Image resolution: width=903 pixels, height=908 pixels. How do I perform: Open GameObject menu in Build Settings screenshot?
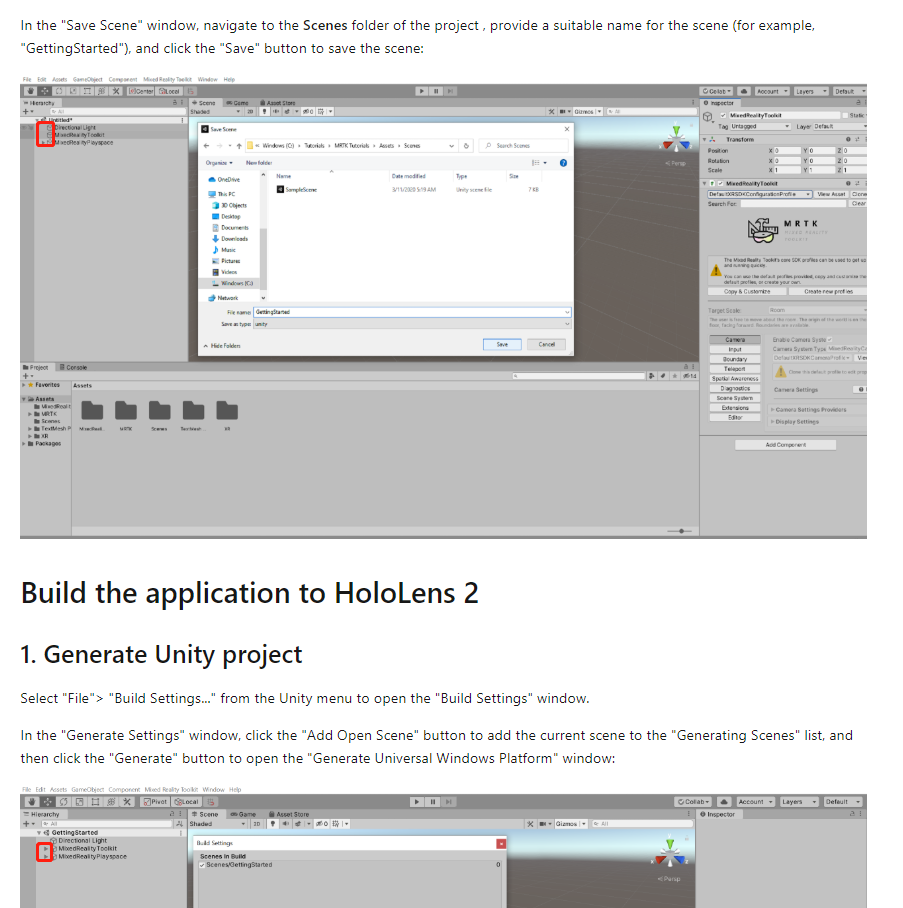click(x=87, y=789)
